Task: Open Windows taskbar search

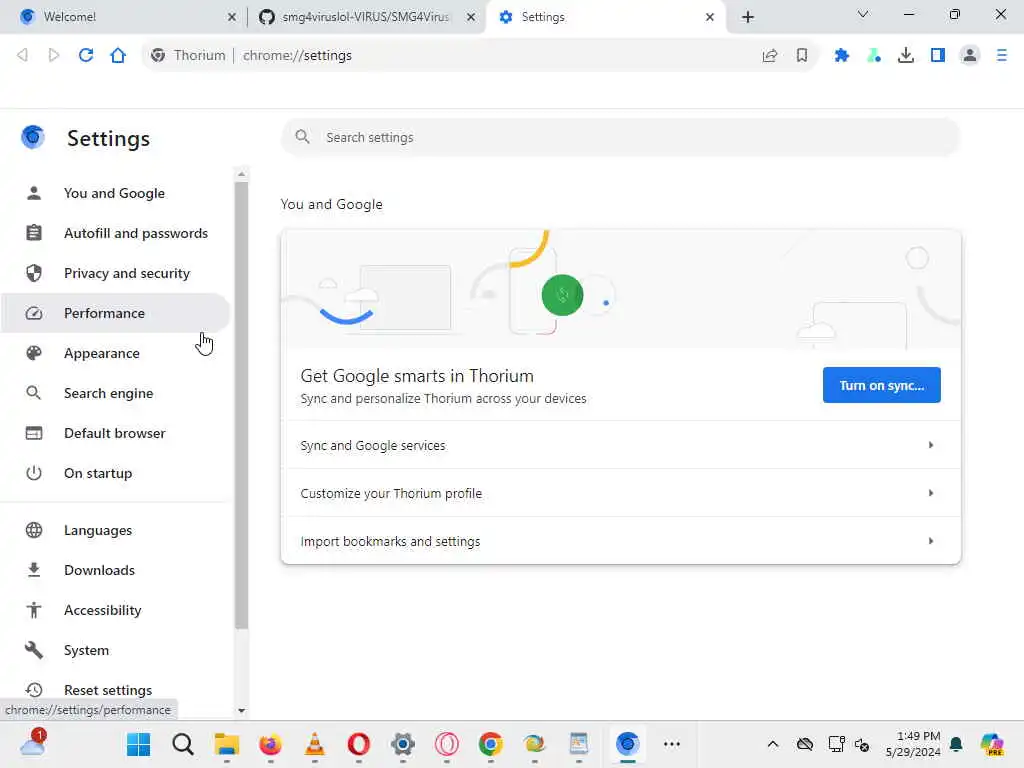Action: tap(183, 744)
